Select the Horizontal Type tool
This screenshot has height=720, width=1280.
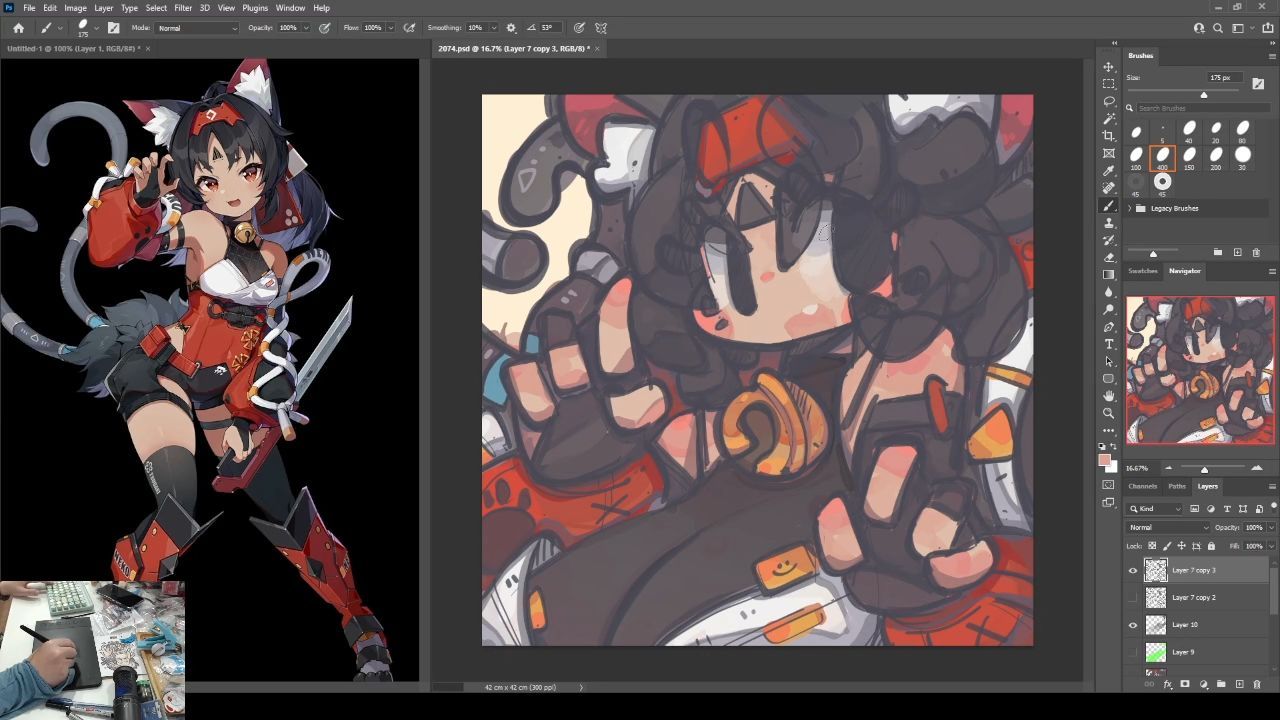[x=1109, y=344]
